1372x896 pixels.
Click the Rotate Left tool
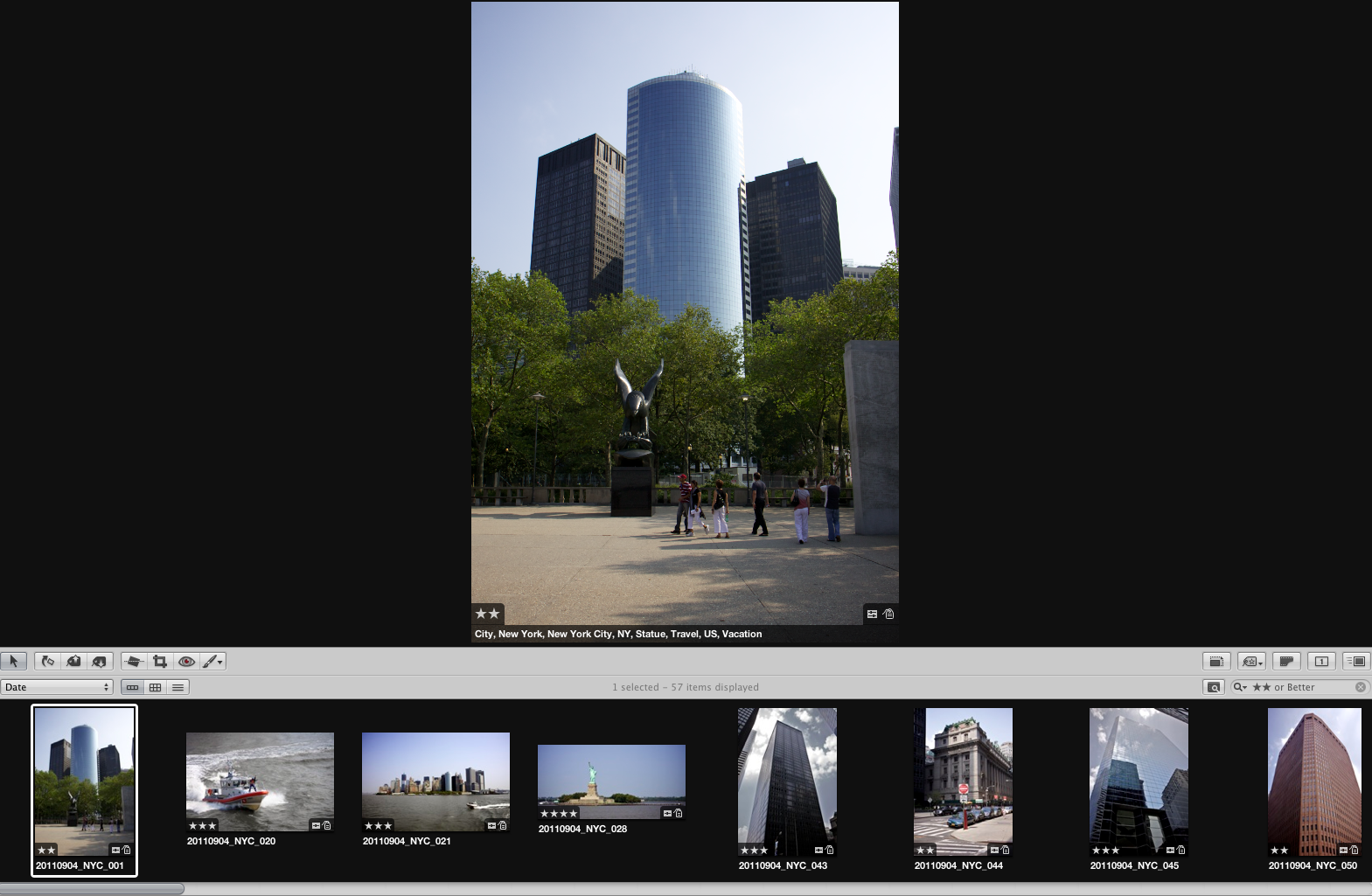tap(48, 662)
